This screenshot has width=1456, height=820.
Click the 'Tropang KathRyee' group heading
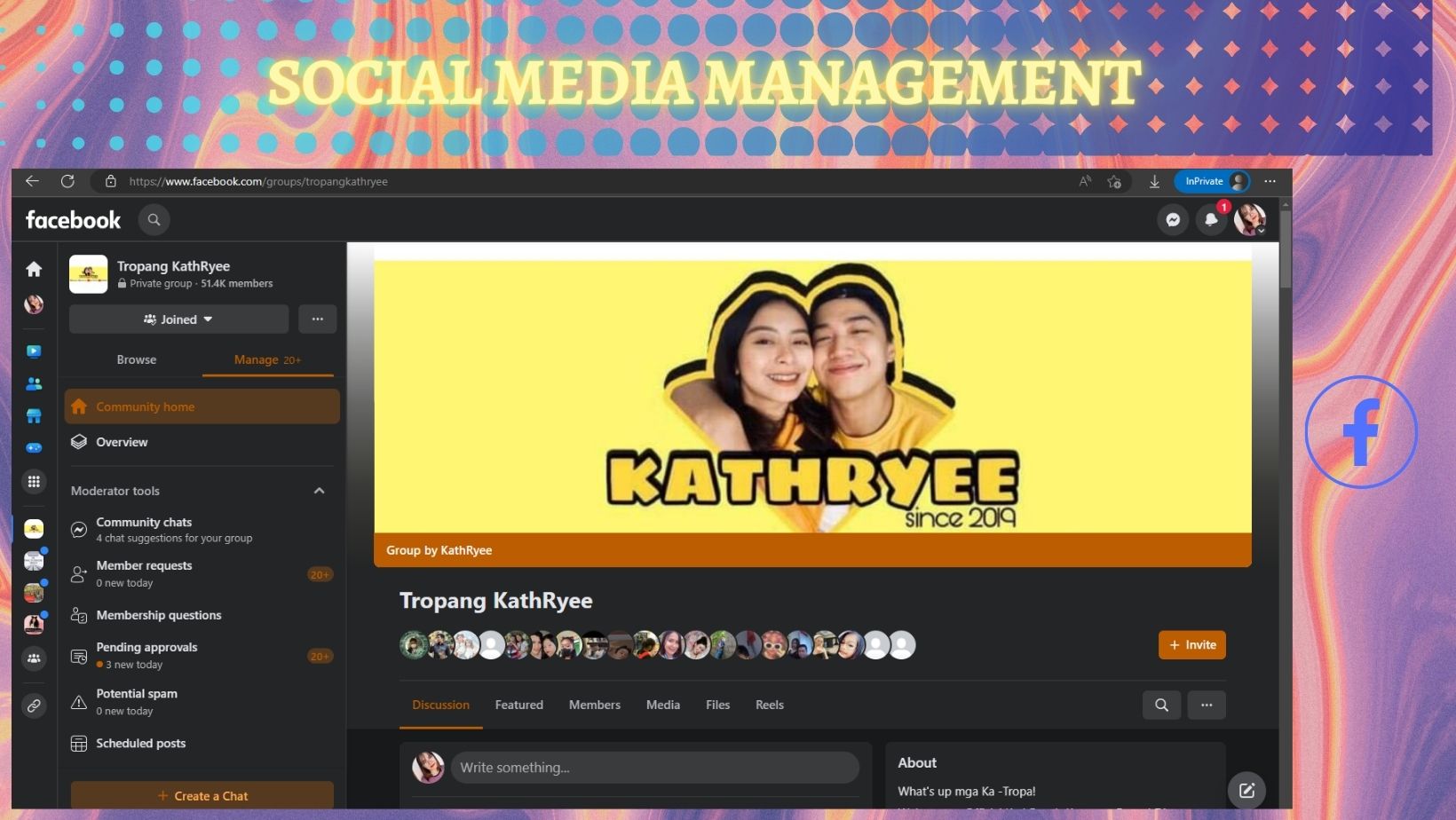[495, 601]
